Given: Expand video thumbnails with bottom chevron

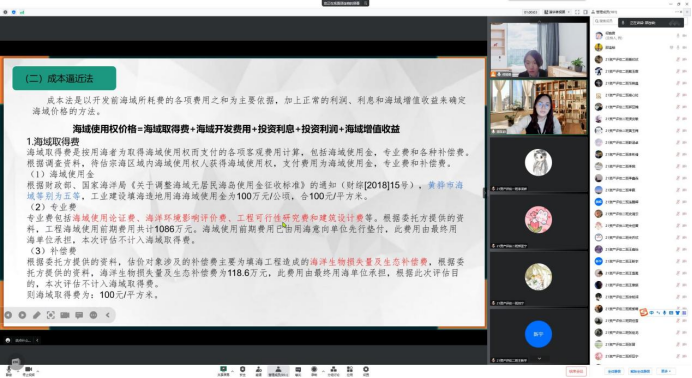Looking at the screenshot, I should coord(539,359).
